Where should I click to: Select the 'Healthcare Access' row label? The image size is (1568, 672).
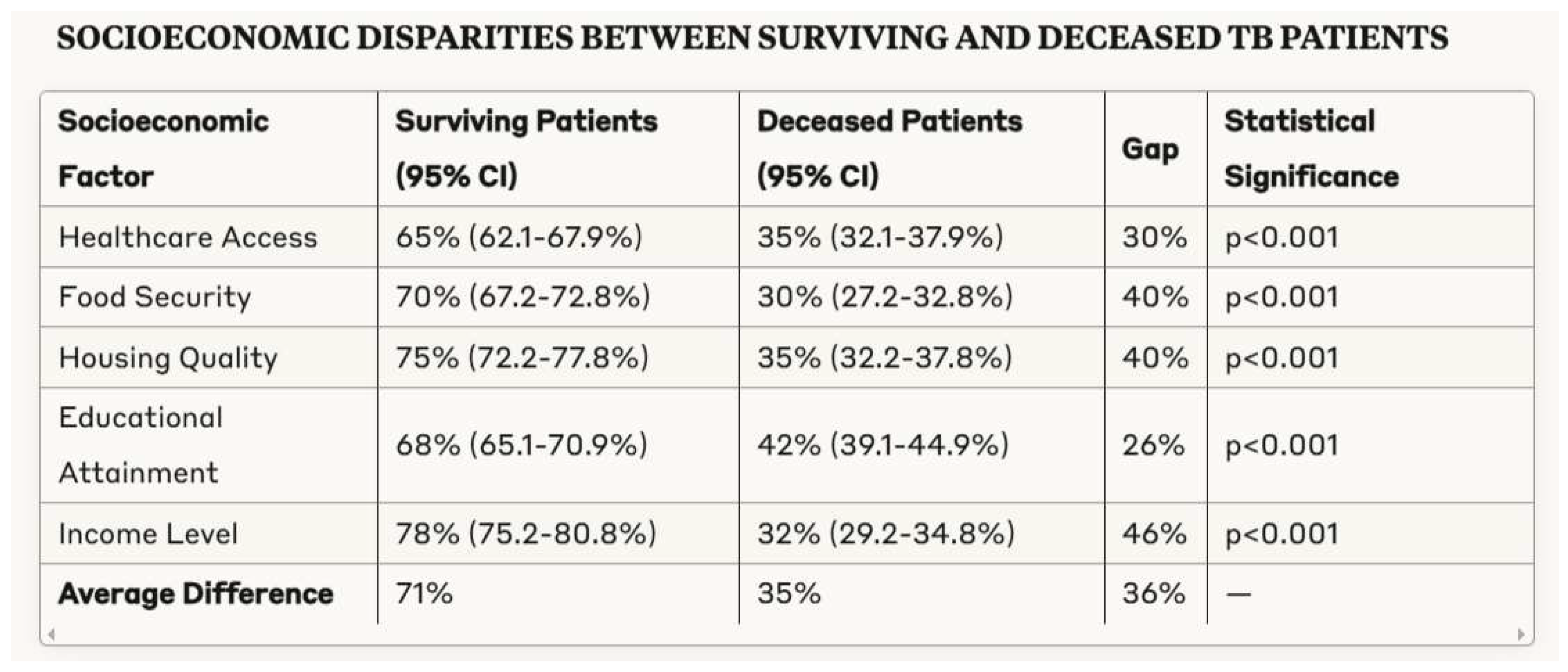[x=188, y=237]
